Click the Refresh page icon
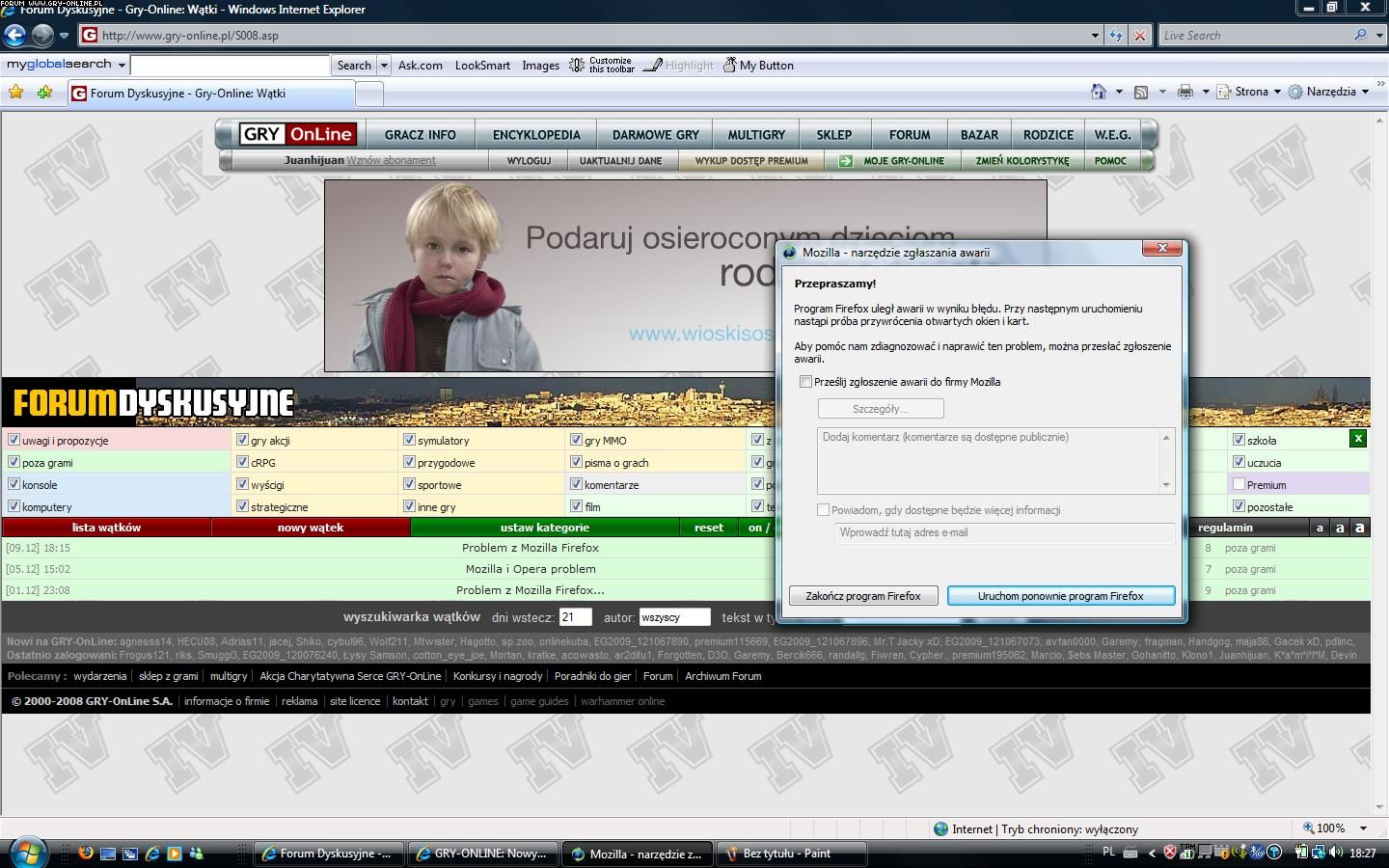 [x=1116, y=36]
